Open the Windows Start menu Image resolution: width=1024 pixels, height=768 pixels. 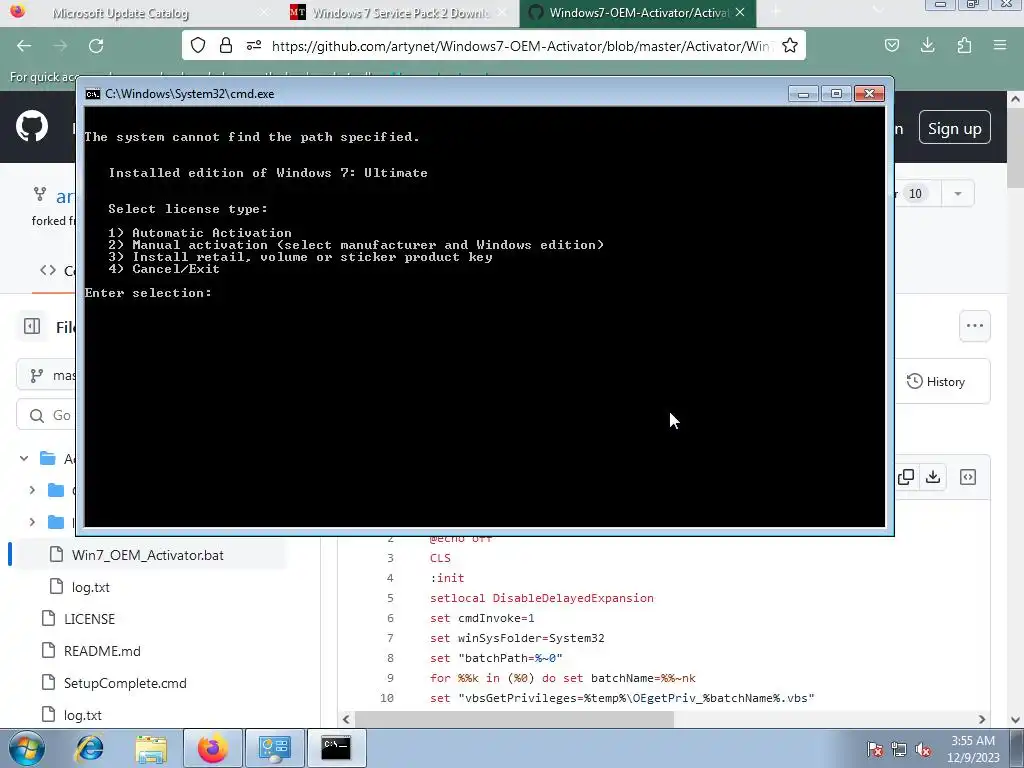26,748
